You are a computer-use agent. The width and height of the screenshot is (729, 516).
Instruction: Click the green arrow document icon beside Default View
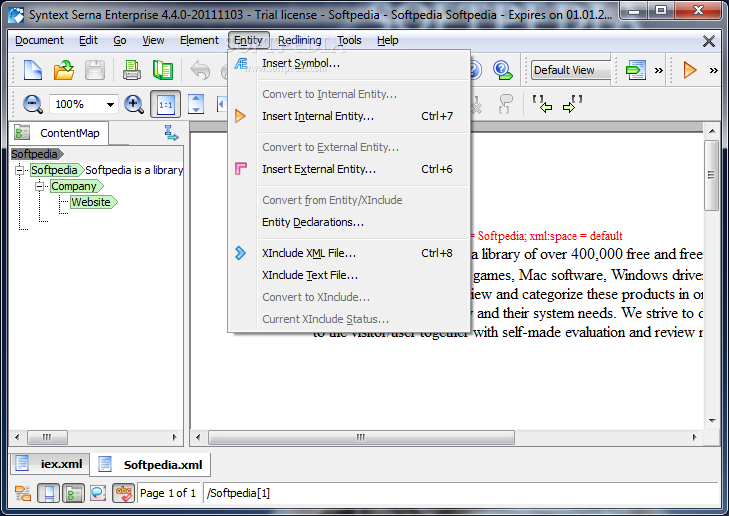(x=636, y=70)
